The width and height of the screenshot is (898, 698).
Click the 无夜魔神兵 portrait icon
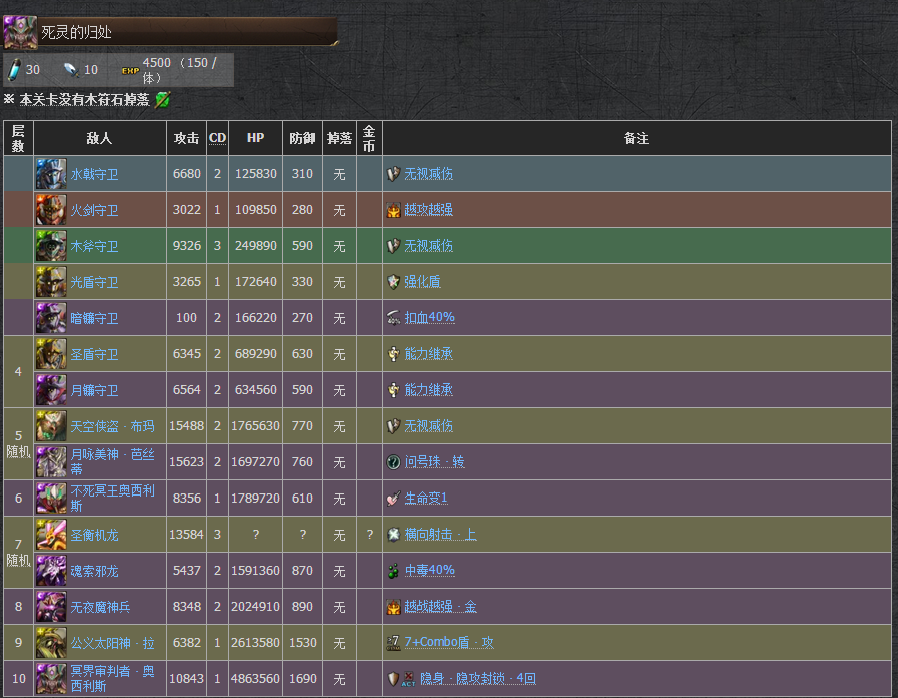pos(51,606)
